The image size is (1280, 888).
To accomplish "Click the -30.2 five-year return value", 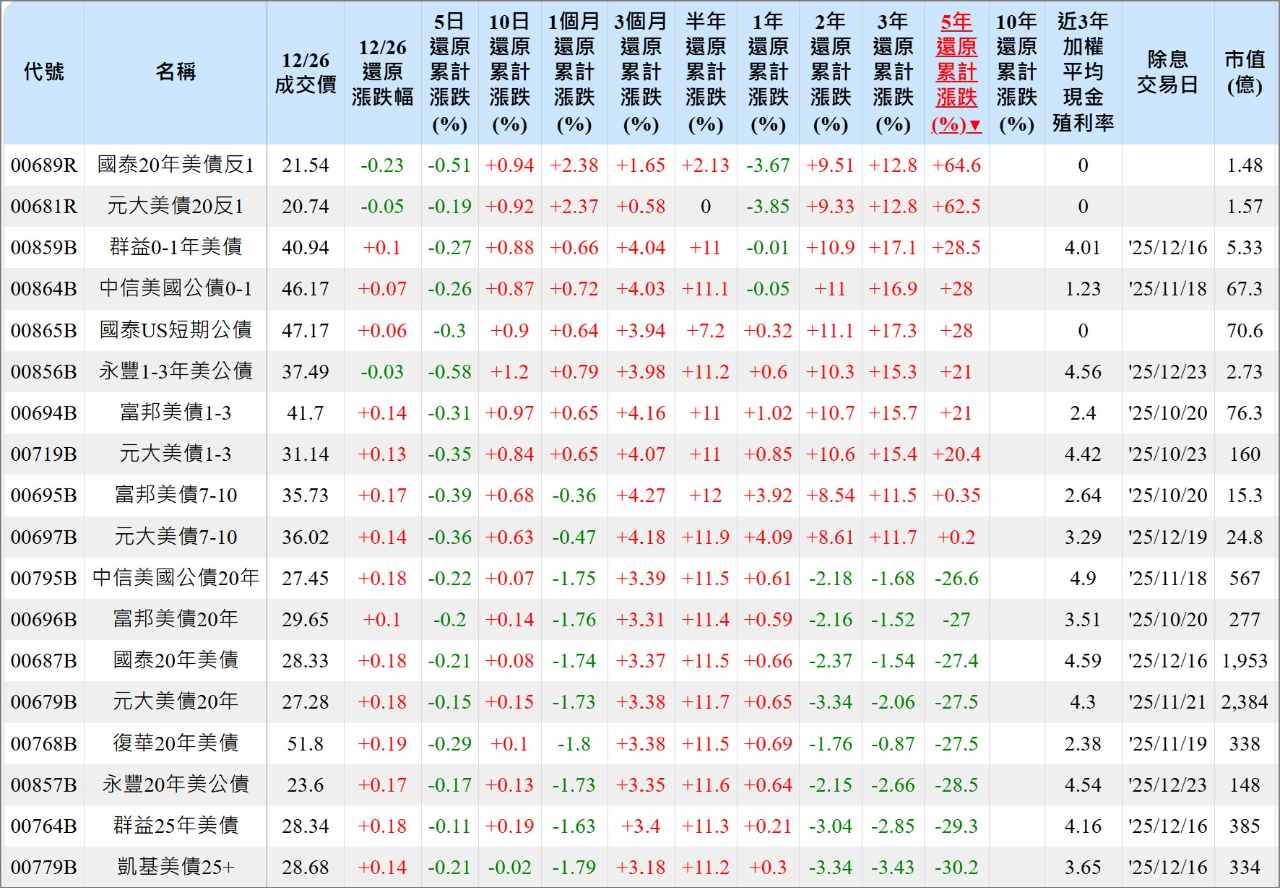I will point(956,867).
